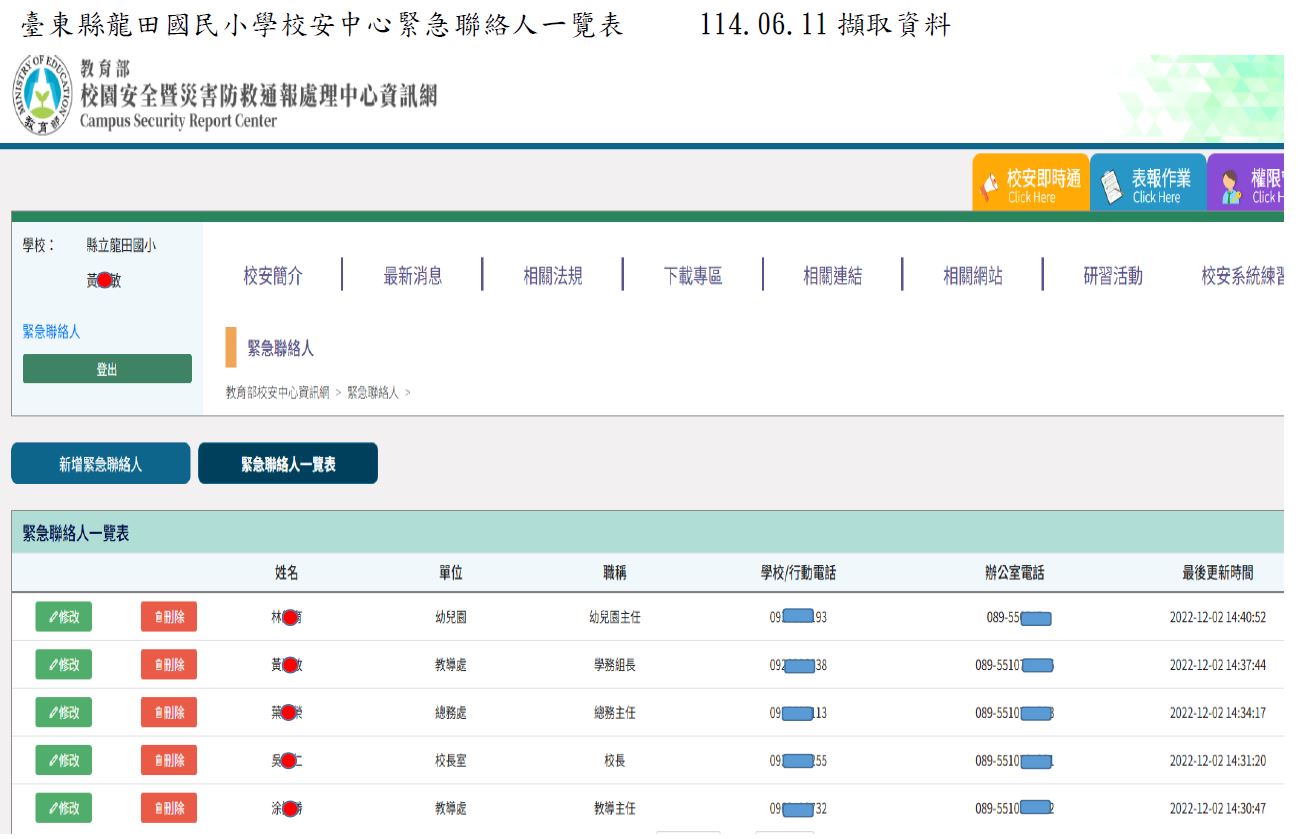Click the green 登出 button
The image size is (1307, 839).
click(x=107, y=369)
